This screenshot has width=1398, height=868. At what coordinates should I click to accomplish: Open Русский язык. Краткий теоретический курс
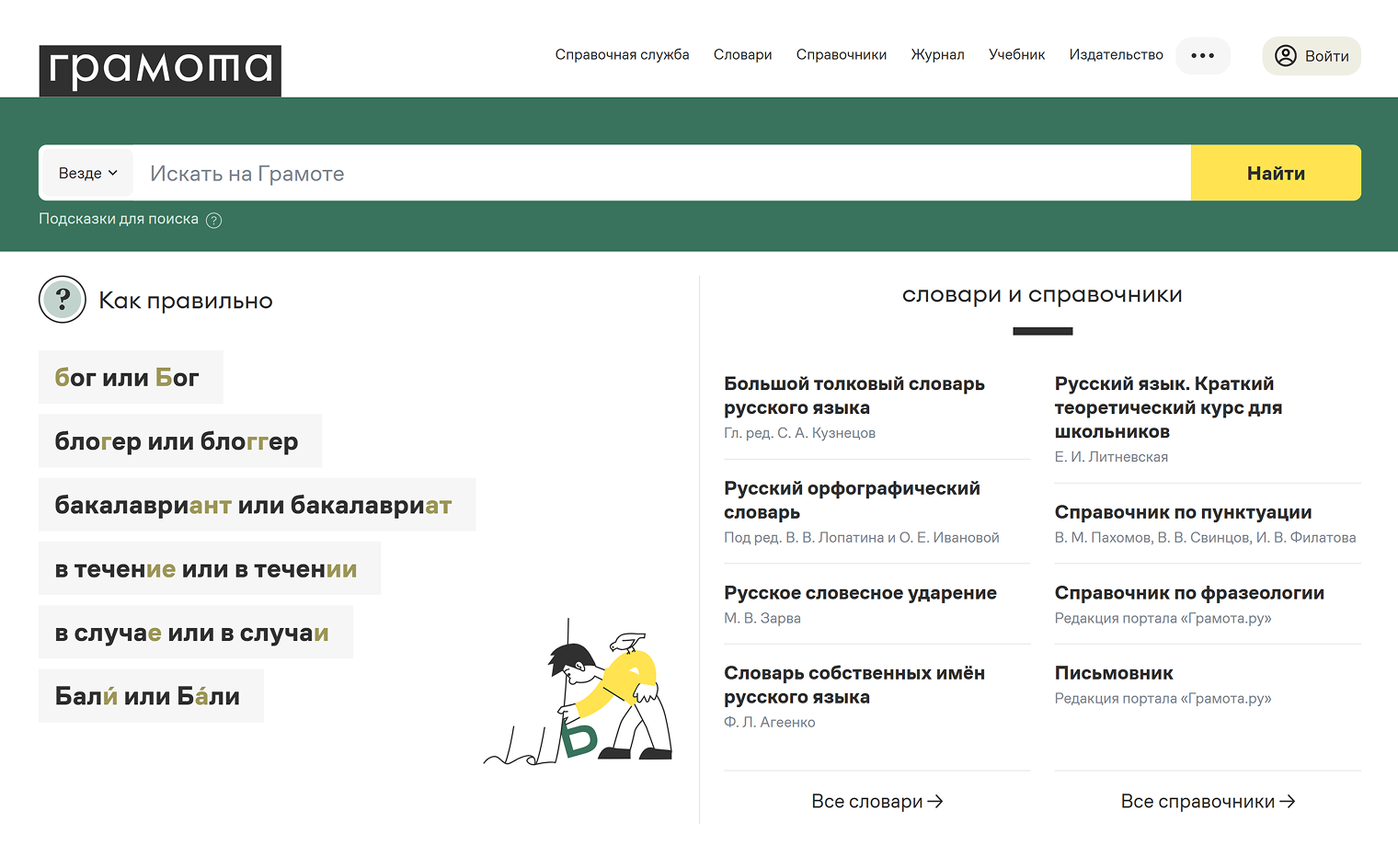tap(1168, 407)
